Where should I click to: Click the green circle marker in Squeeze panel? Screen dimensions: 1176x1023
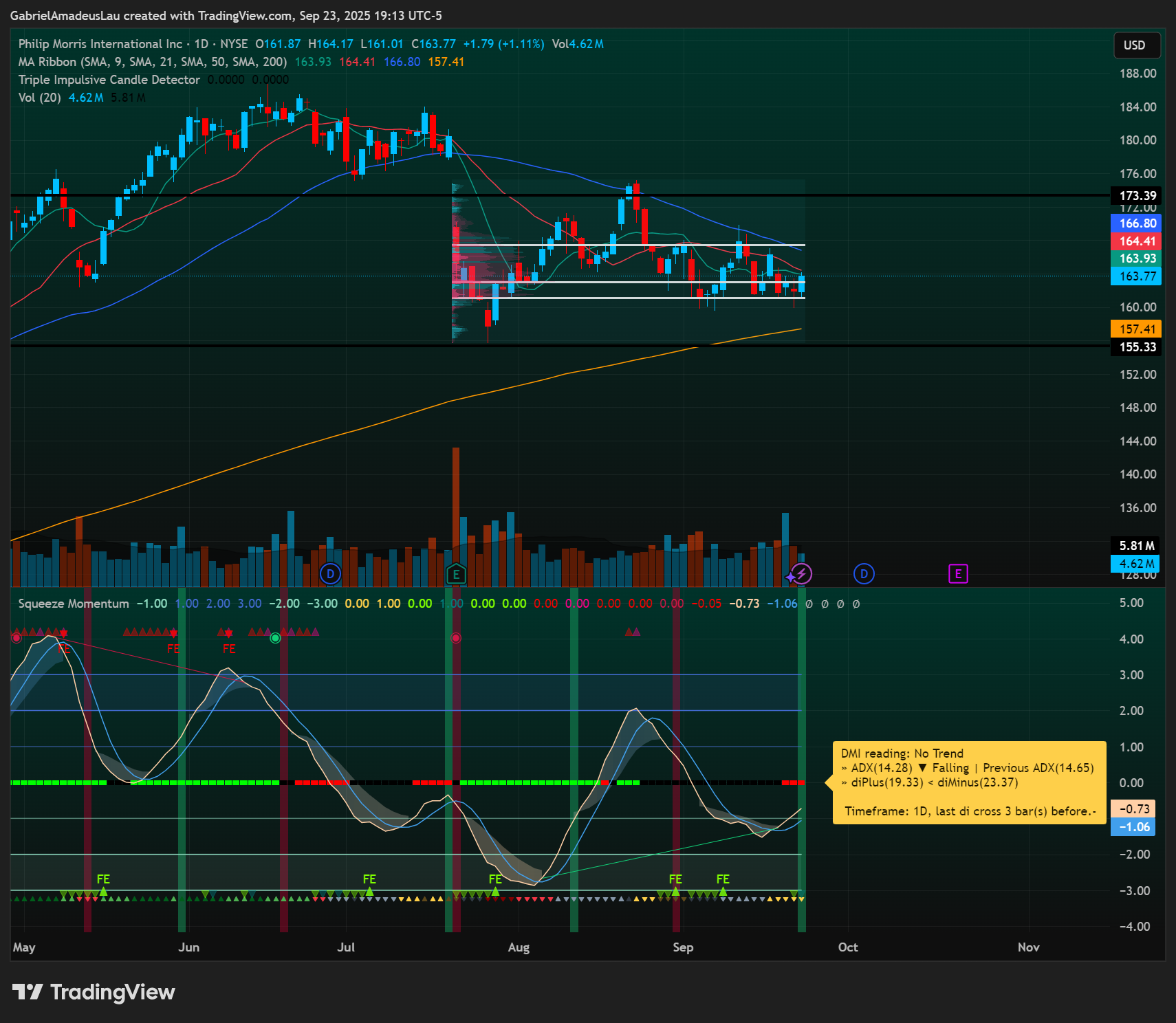point(275,638)
